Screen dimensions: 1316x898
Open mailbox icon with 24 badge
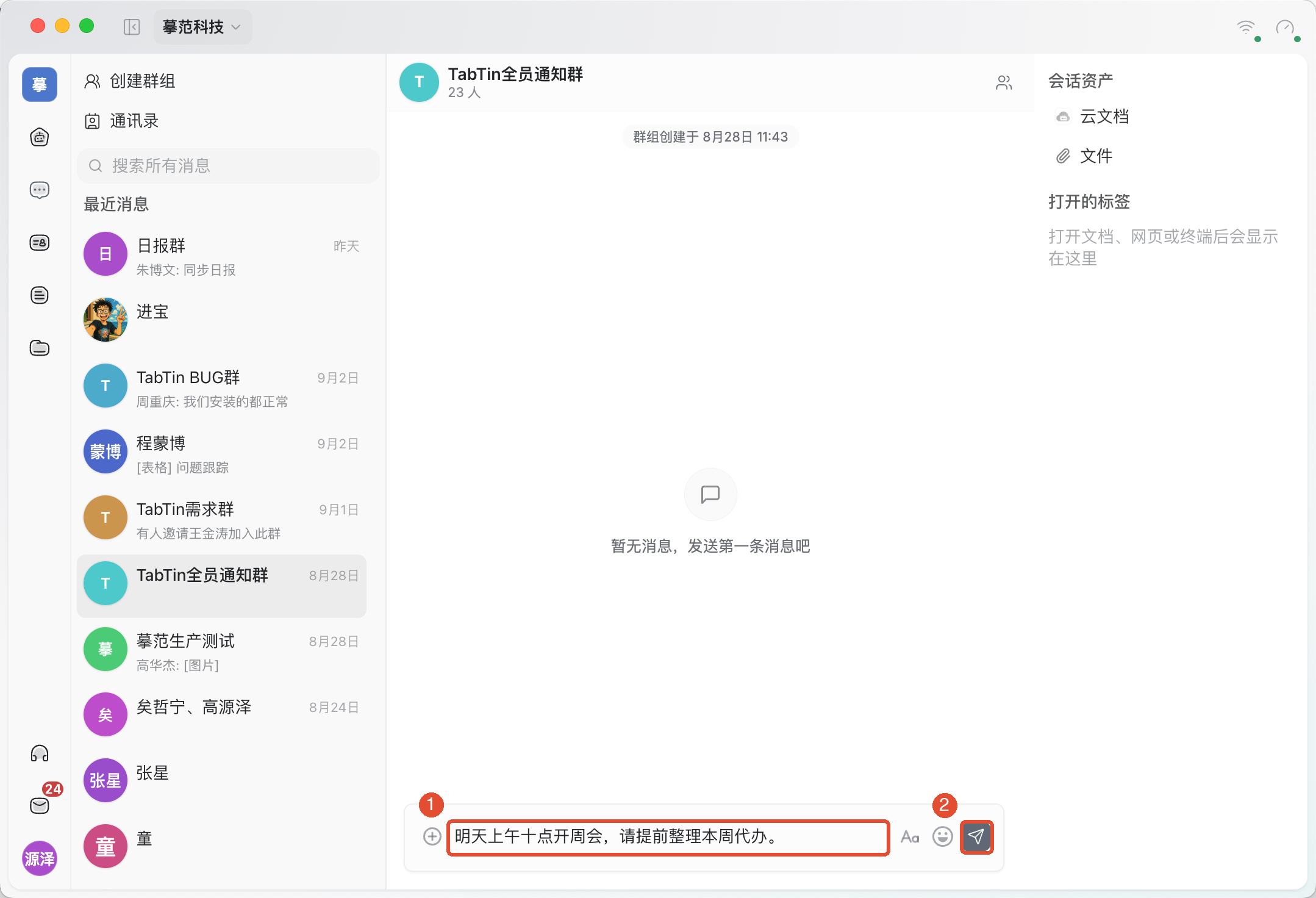pos(40,805)
